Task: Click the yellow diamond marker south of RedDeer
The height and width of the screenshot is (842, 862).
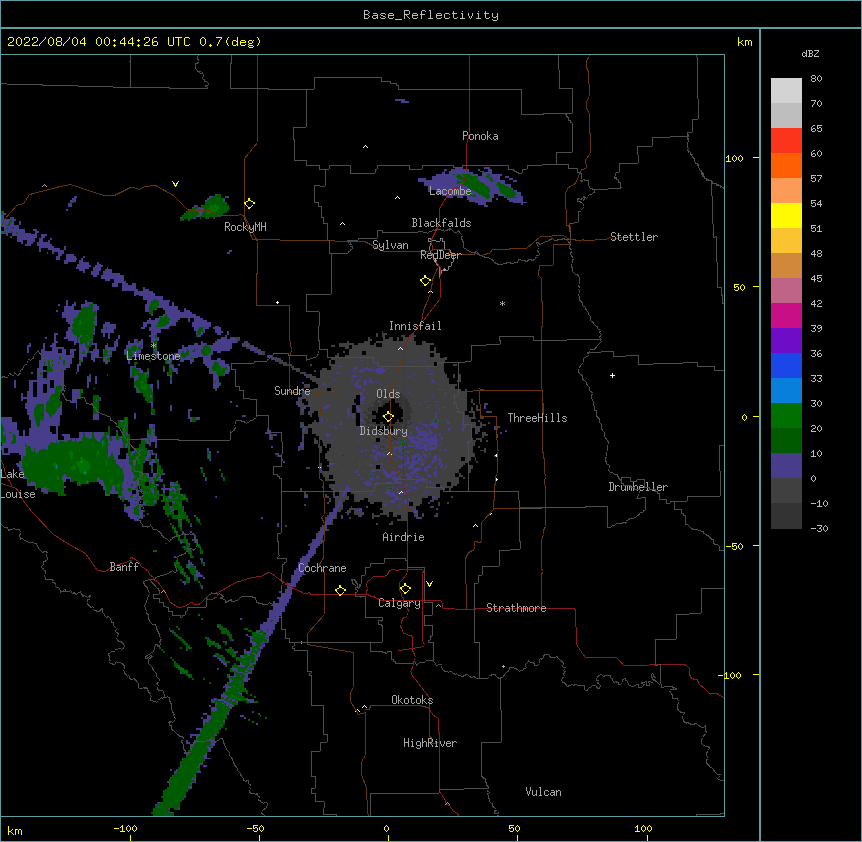Action: (x=426, y=280)
